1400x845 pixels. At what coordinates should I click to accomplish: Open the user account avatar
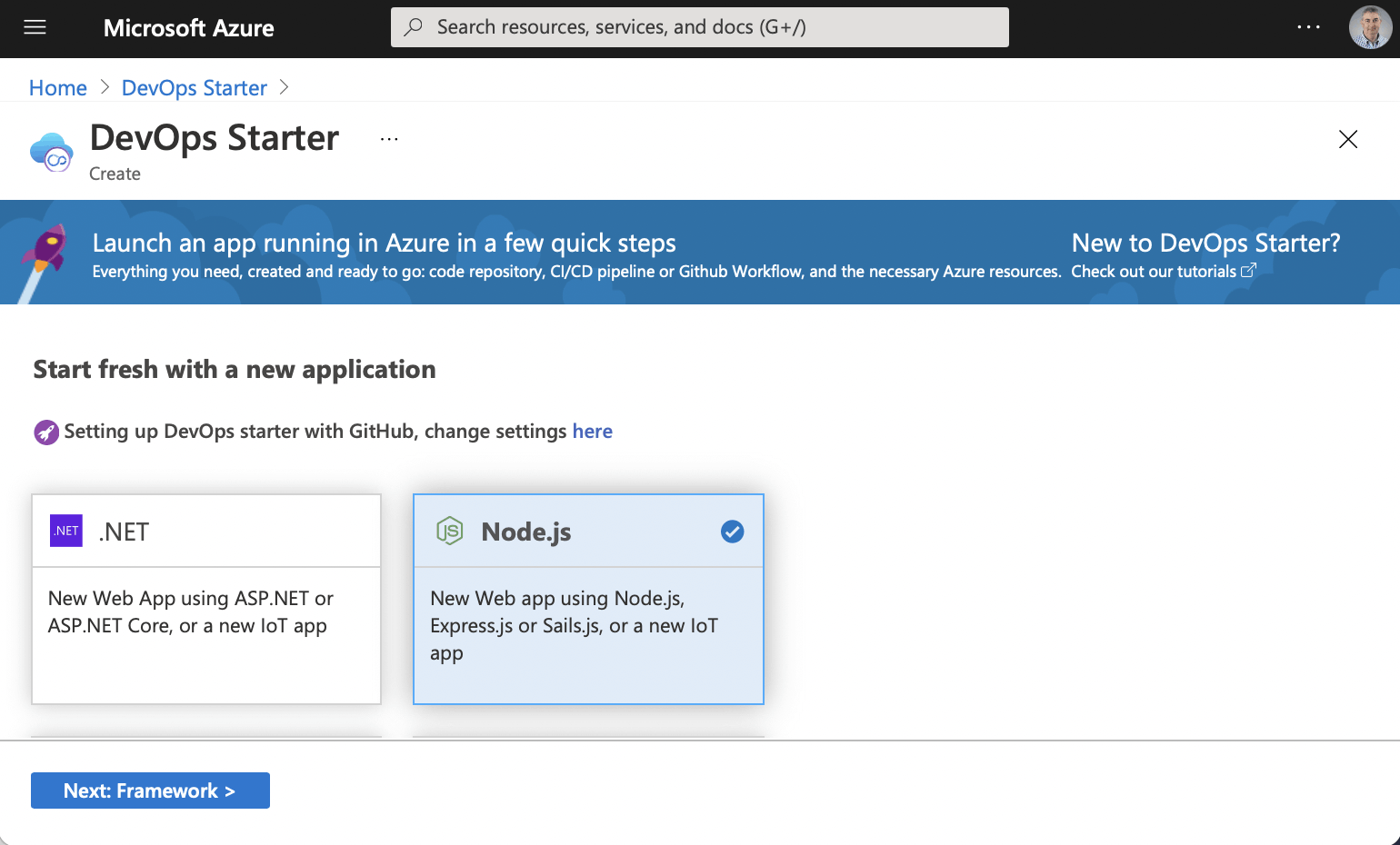click(x=1369, y=27)
